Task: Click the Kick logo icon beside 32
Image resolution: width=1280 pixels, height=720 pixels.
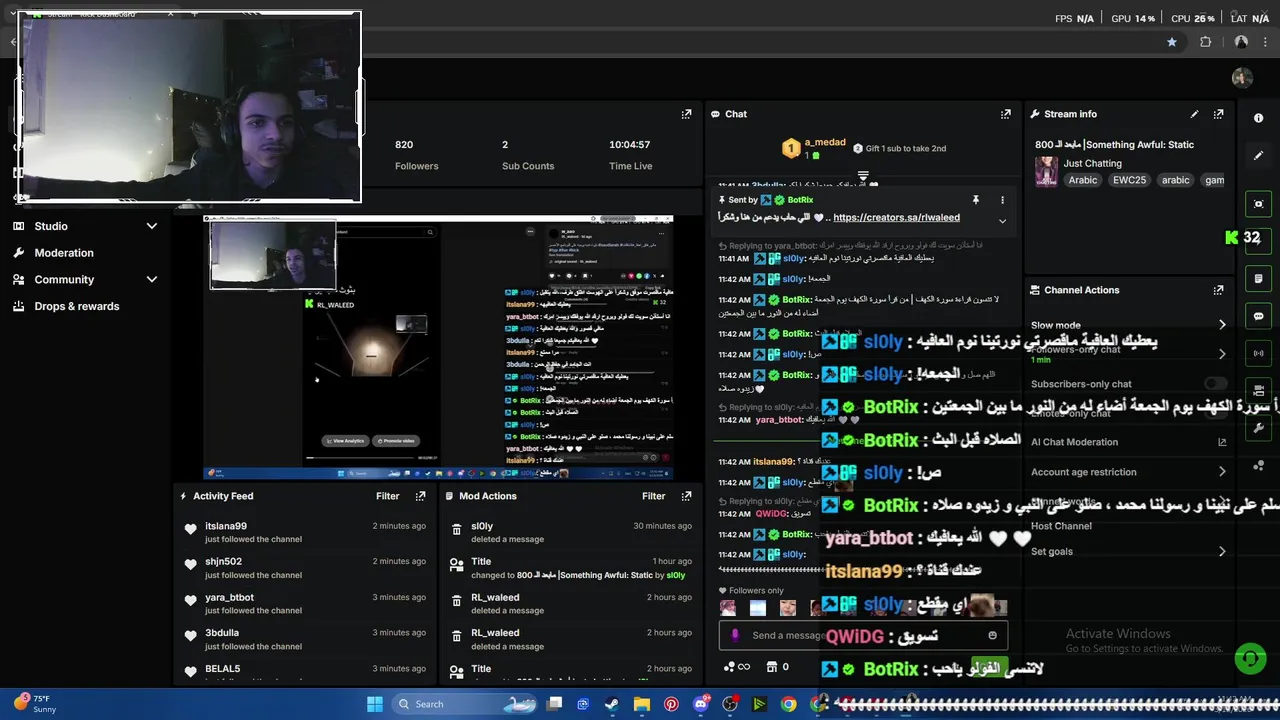Action: coord(1231,237)
